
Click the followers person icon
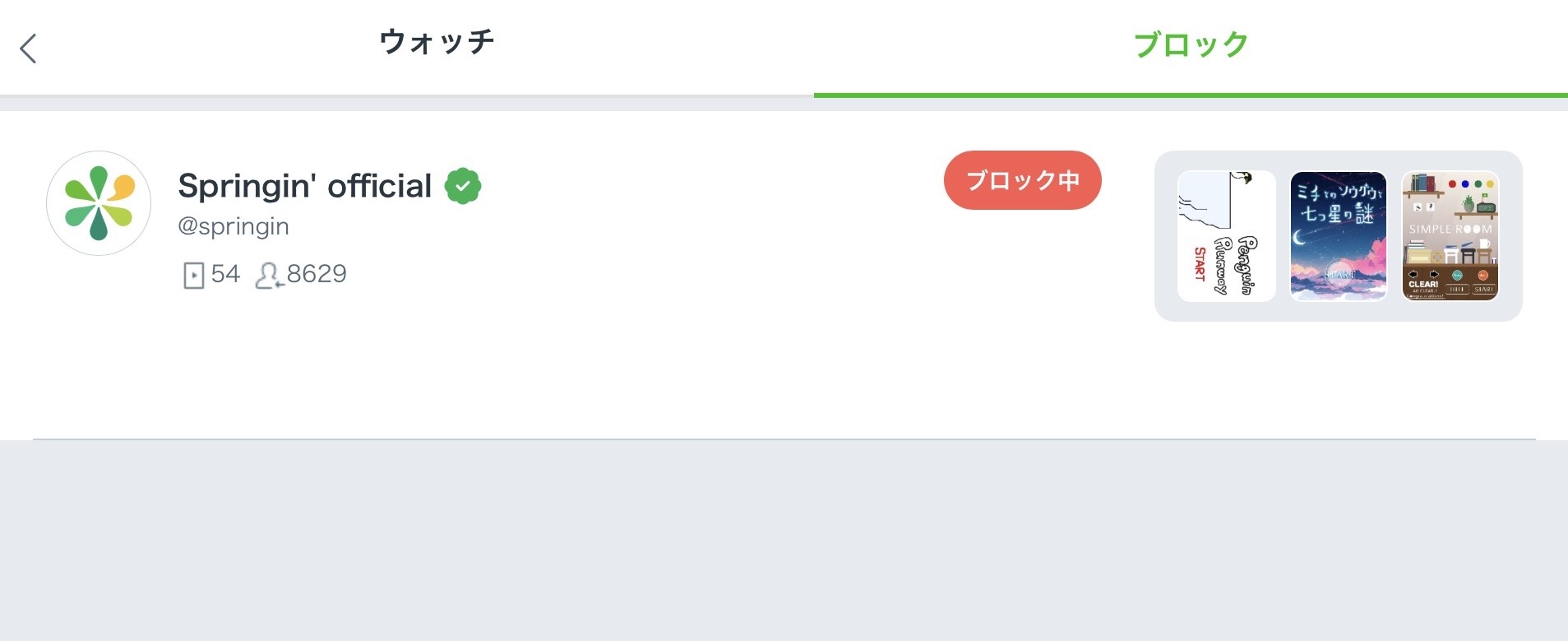pos(268,275)
